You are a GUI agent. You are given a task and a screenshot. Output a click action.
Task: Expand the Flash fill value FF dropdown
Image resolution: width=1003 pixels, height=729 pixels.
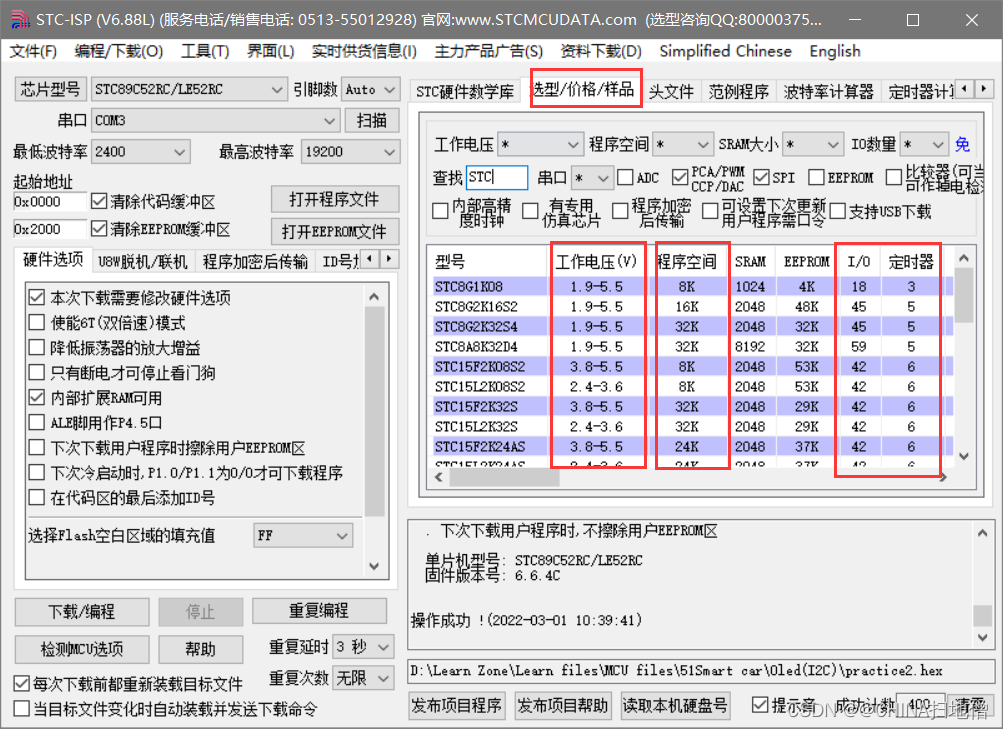(x=342, y=535)
